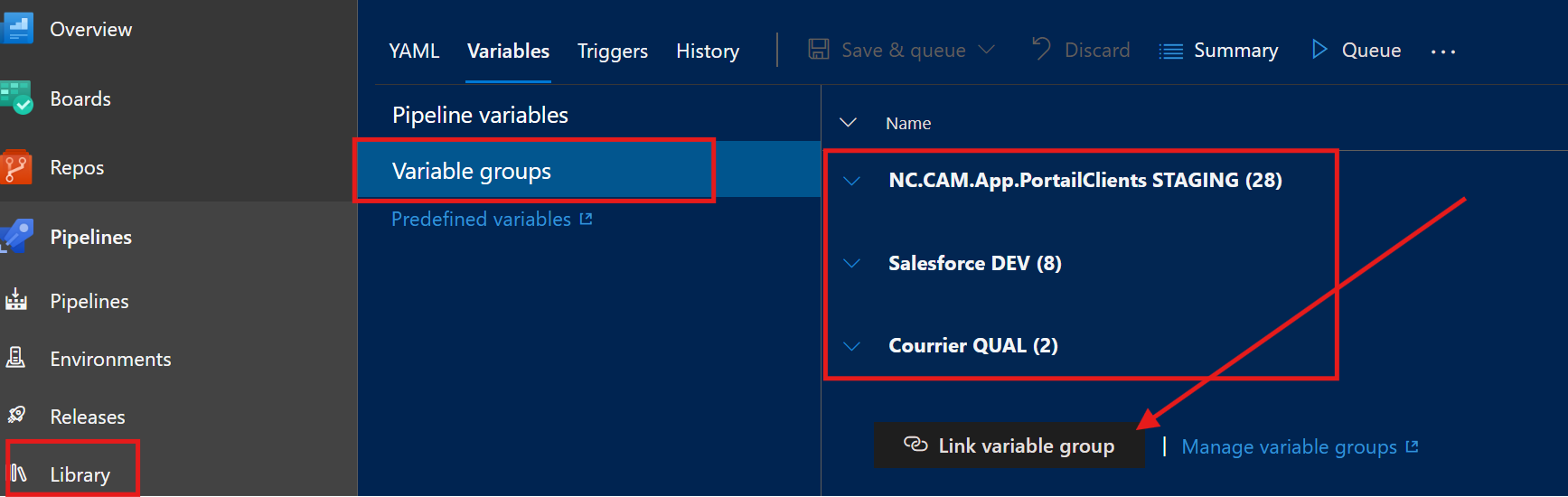Go to the History tab

pos(708,51)
